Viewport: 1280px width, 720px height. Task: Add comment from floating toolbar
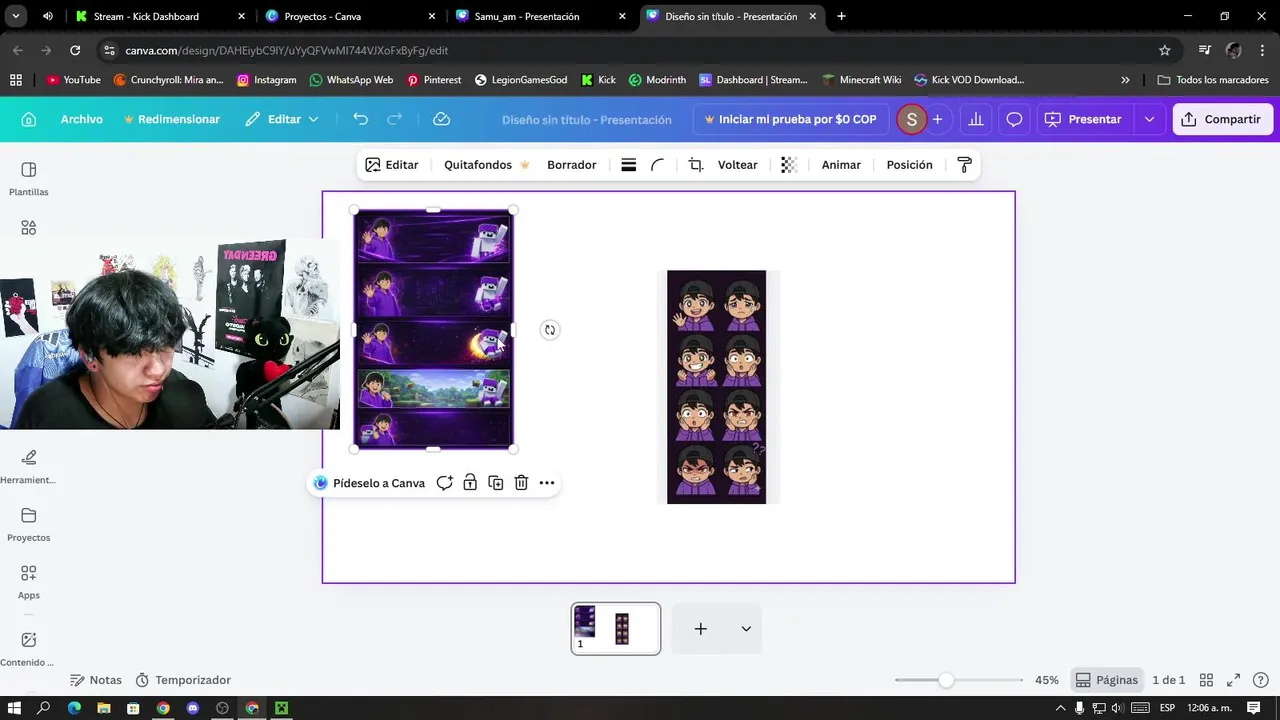coord(444,483)
